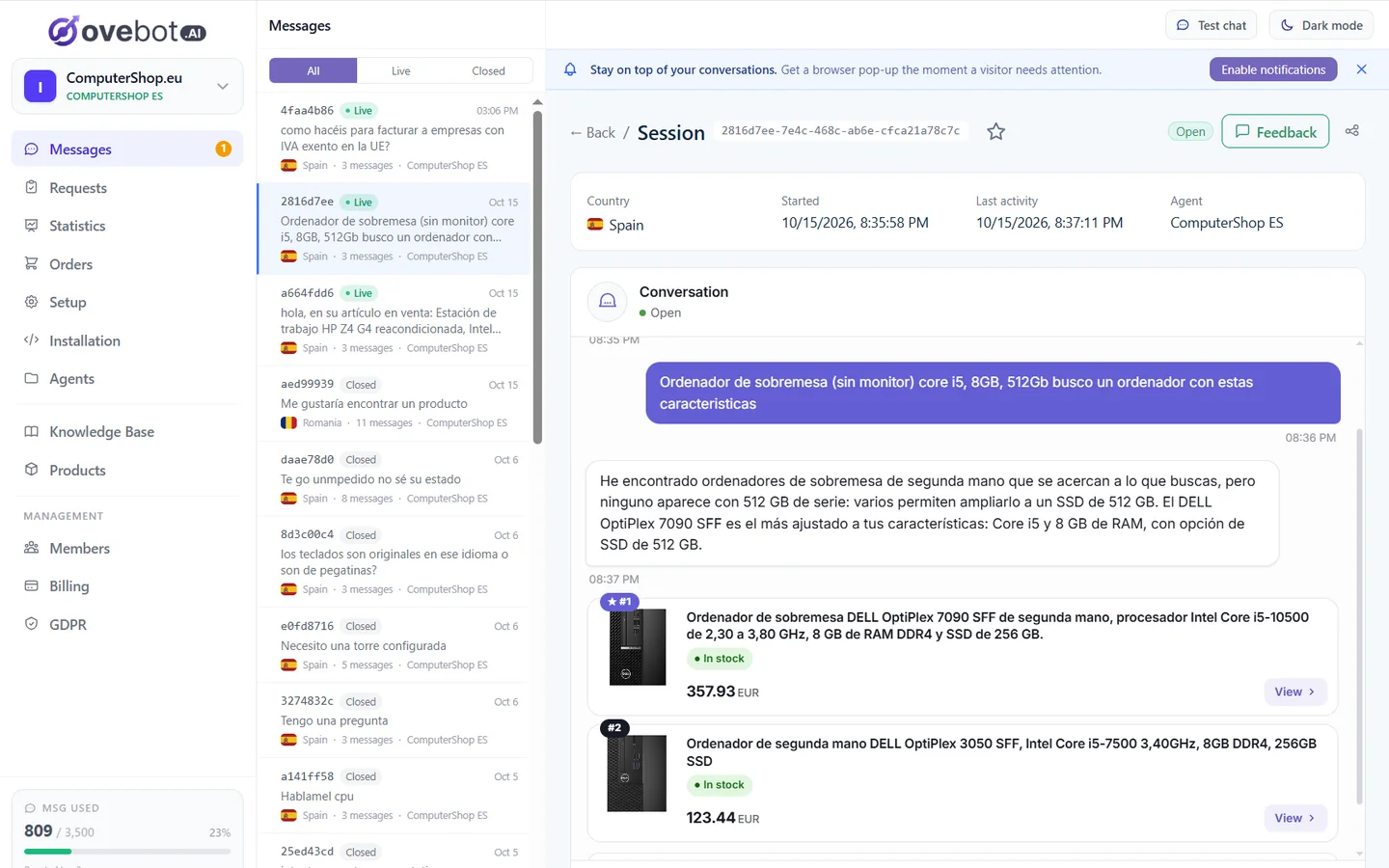Click the Installation code icon
This screenshot has height=868, width=1389.
(x=31, y=340)
